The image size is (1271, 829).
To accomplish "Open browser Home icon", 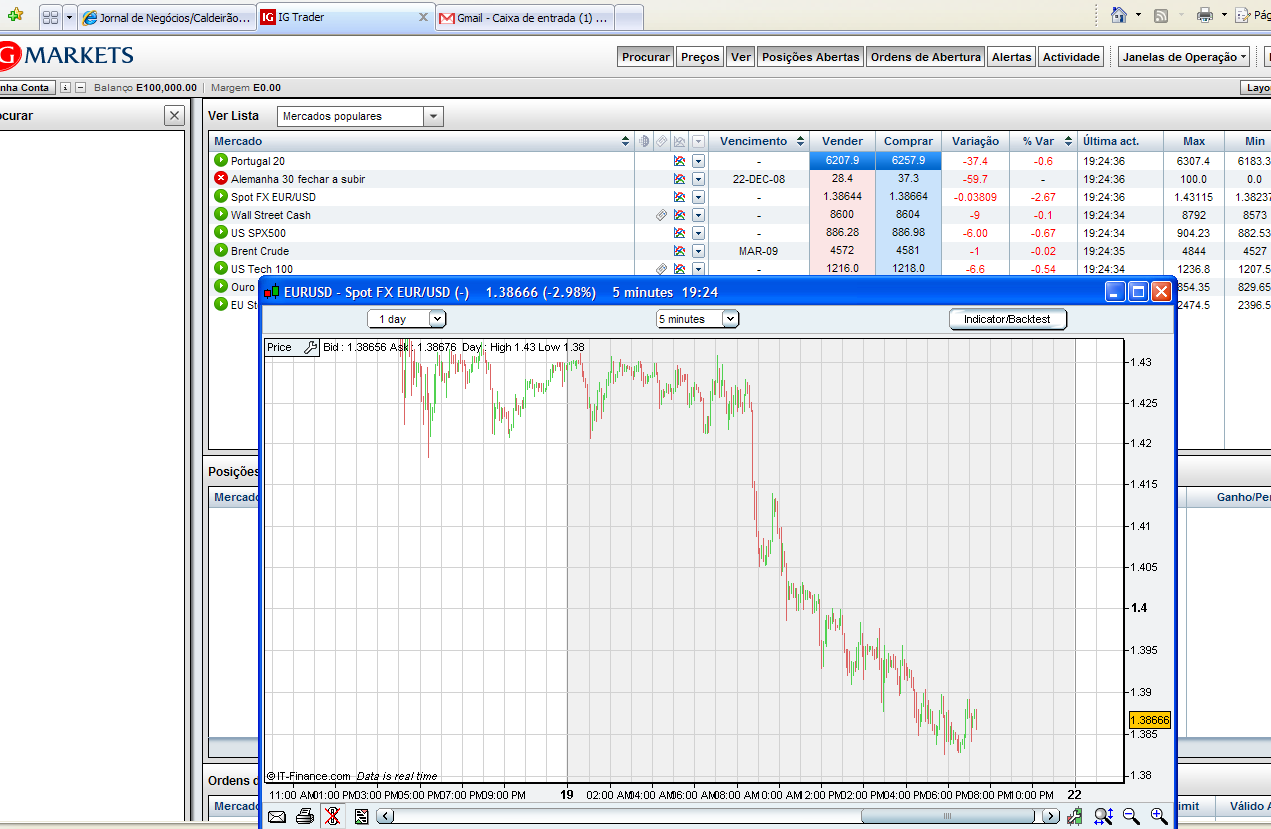I will tap(1120, 14).
